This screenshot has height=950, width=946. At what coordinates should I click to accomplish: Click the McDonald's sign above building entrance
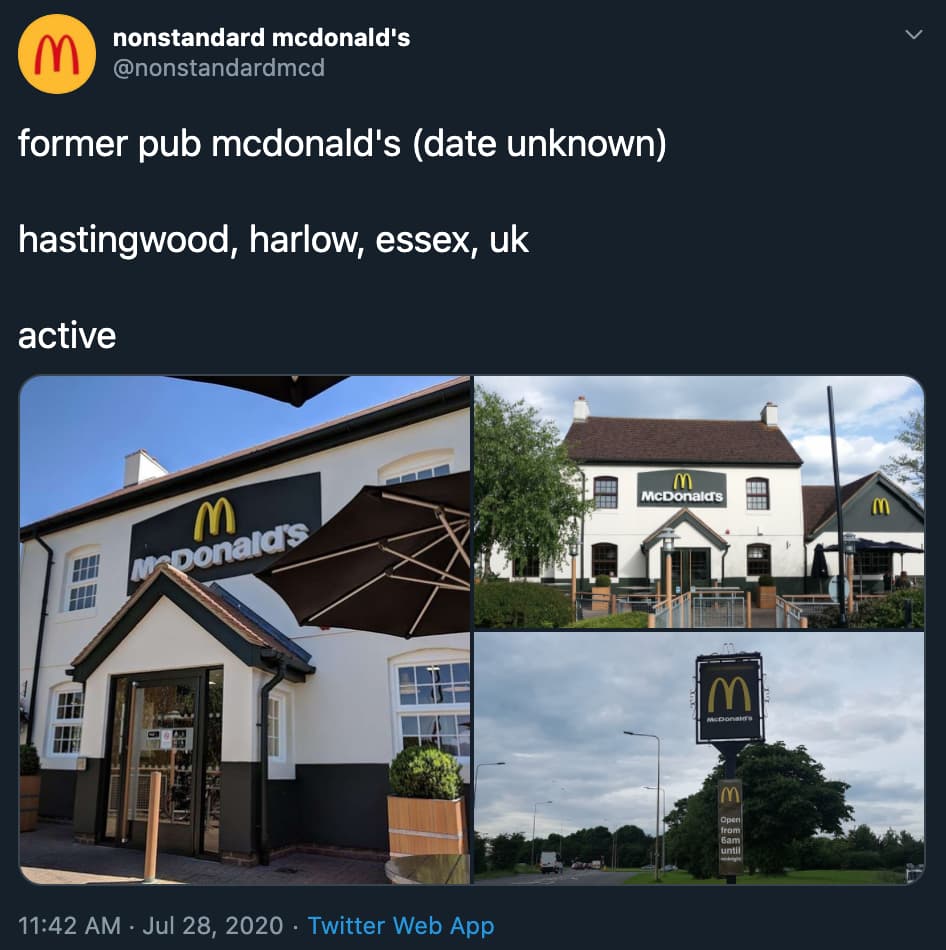click(x=682, y=489)
